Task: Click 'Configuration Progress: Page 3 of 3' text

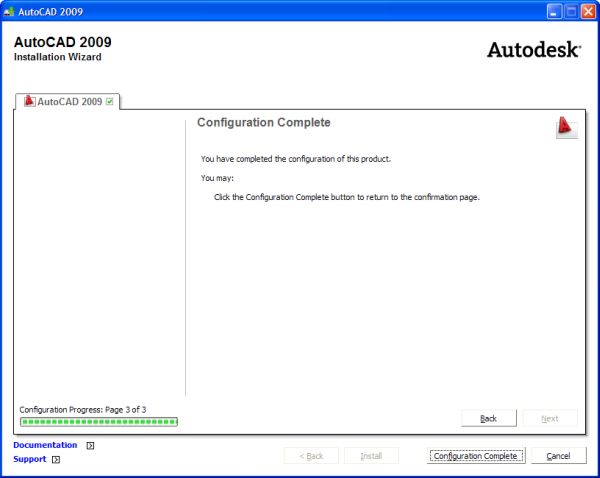Action: [83, 409]
